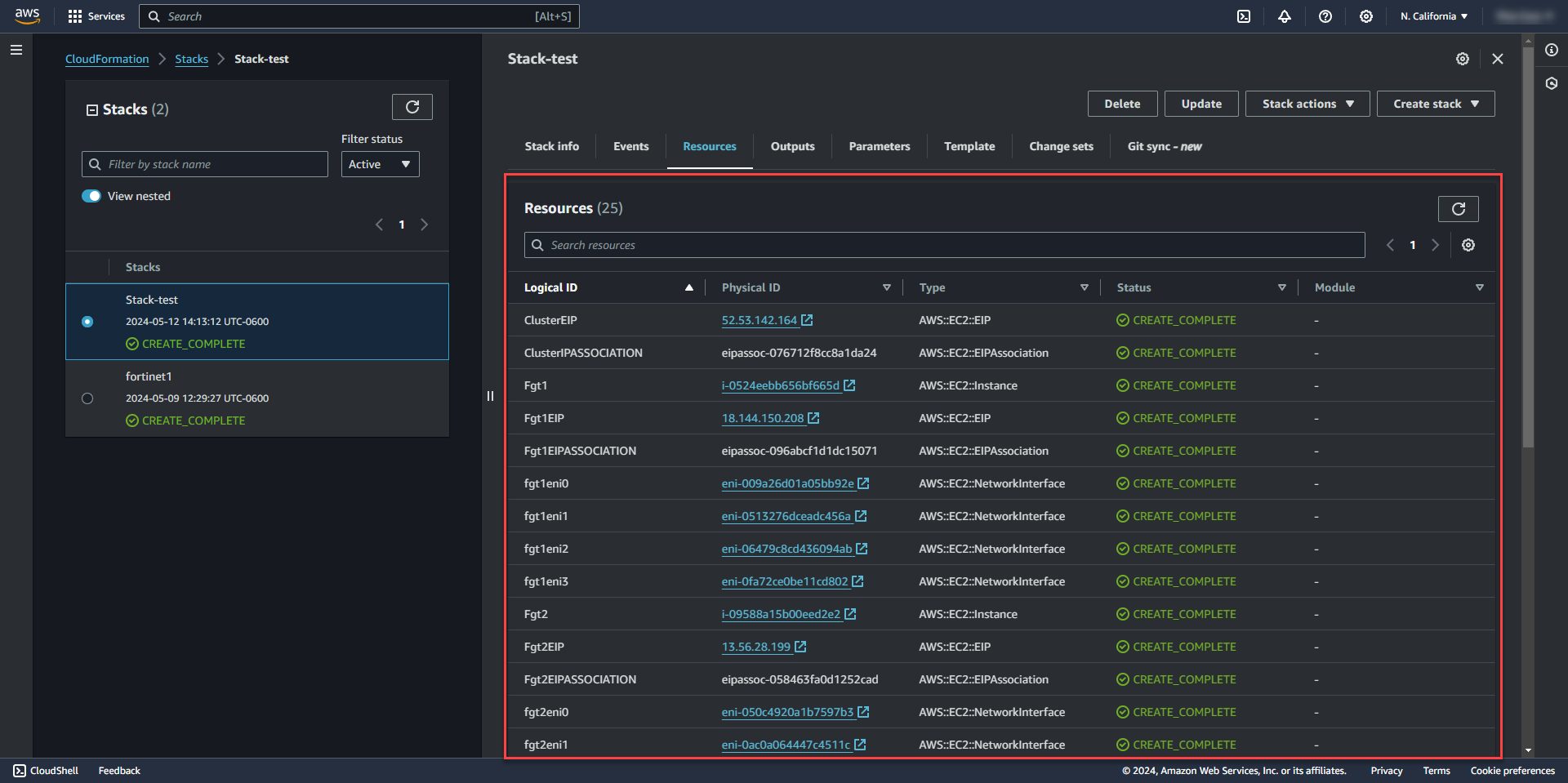Open the eni-050c4920a1b7597b3 link
This screenshot has height=783, width=1568.
(x=787, y=712)
